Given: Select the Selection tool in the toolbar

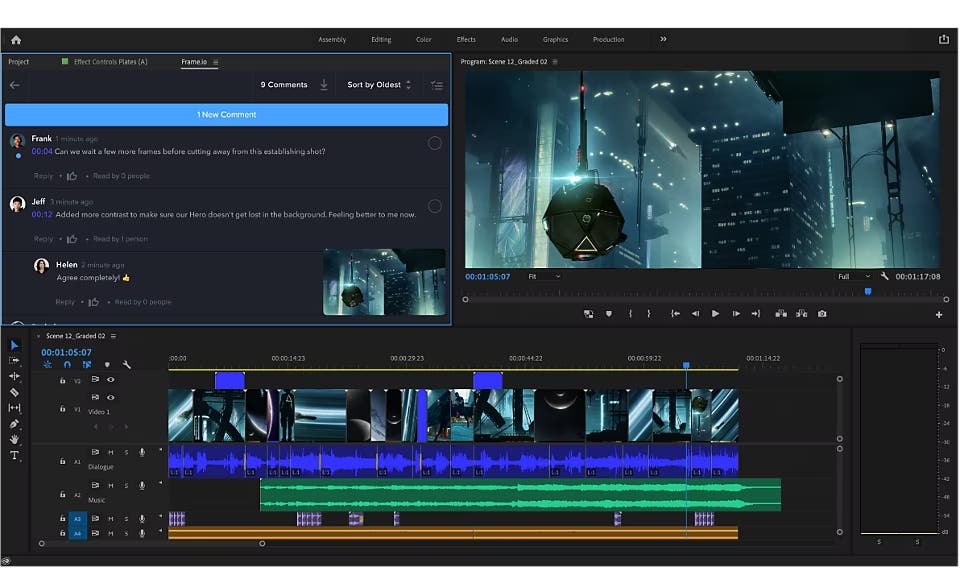Looking at the screenshot, I should 13,344.
